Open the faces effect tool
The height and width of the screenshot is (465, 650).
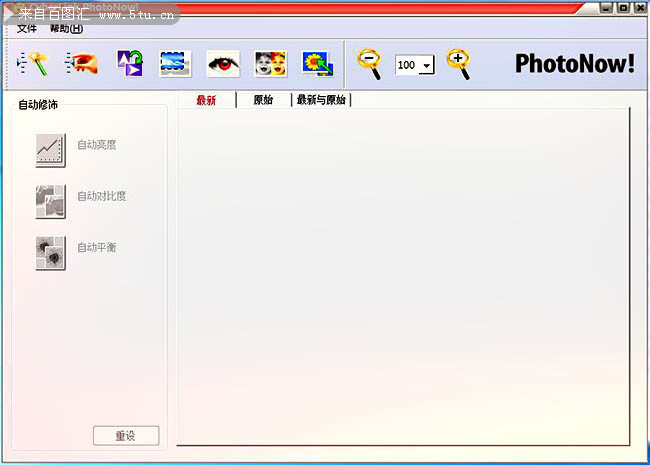point(270,64)
